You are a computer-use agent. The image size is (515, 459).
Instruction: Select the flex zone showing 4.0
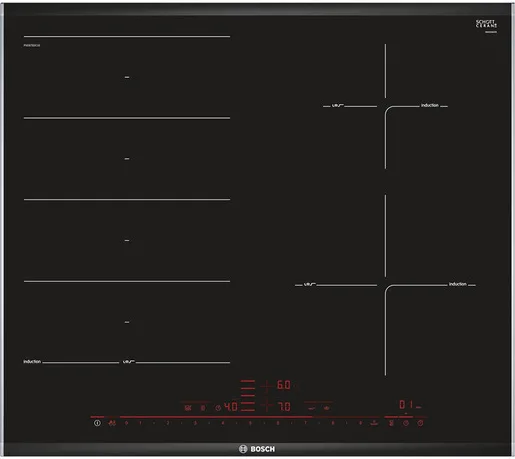231,407
